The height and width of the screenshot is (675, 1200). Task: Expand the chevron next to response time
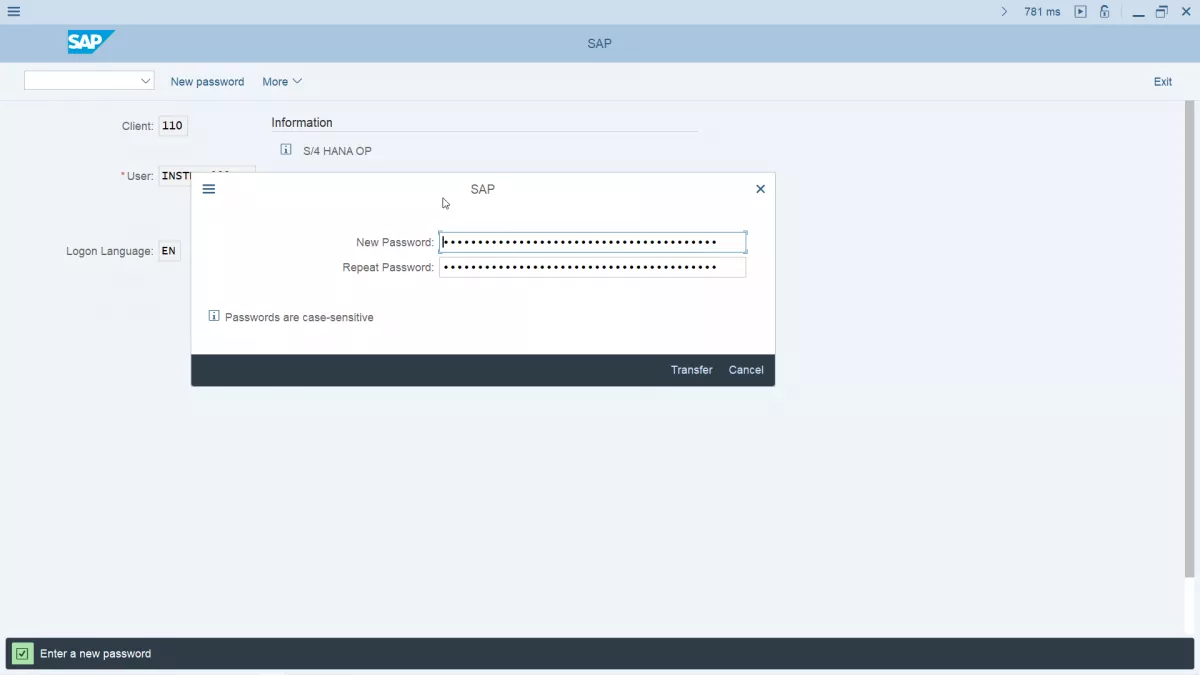[x=1005, y=12]
